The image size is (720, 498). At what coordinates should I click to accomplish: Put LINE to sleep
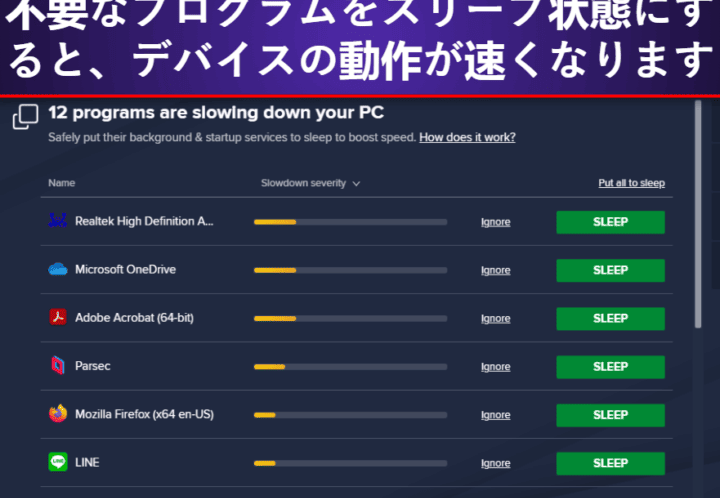coord(610,463)
